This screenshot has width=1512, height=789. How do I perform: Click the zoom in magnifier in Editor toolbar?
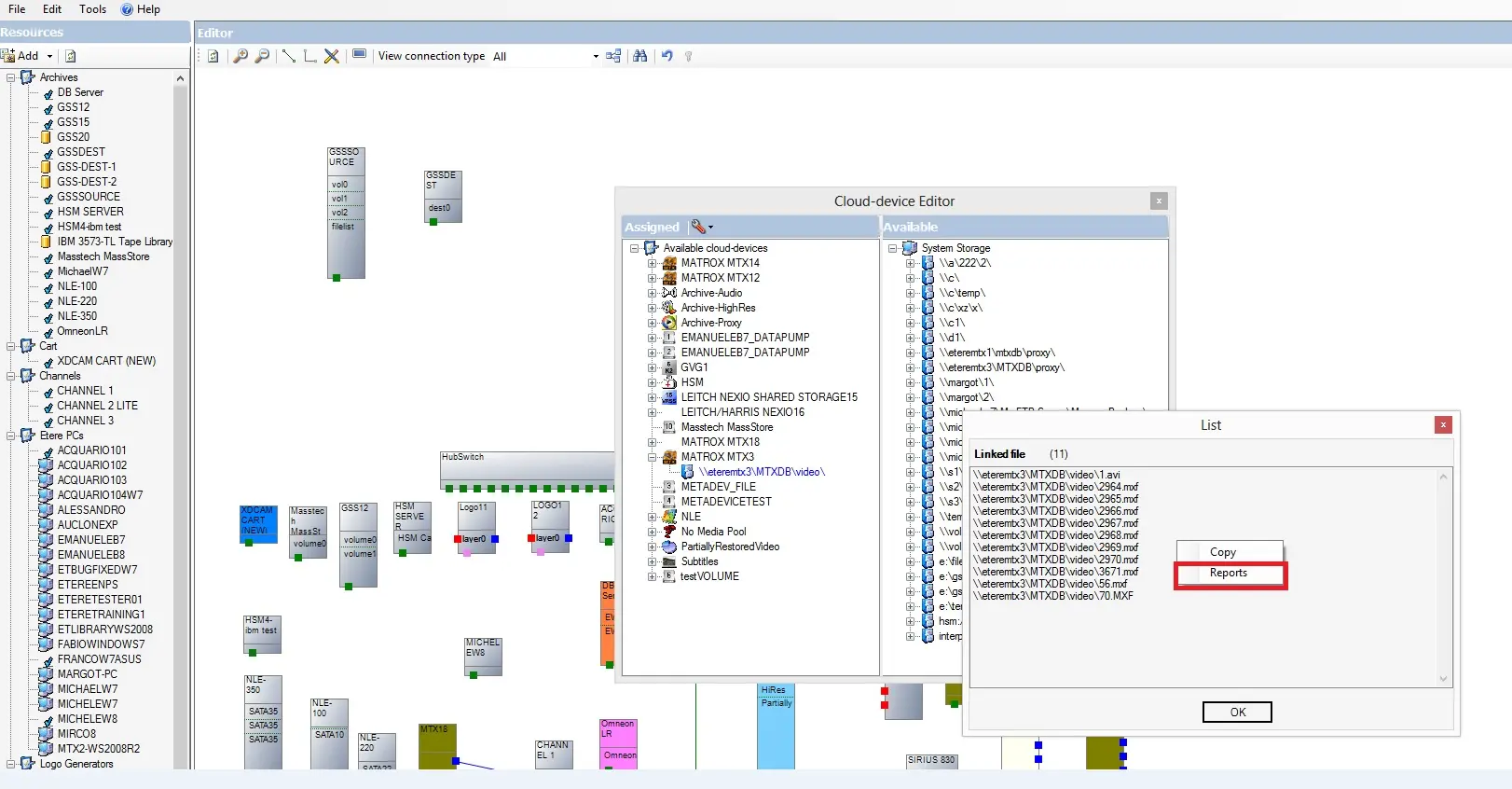pos(241,56)
